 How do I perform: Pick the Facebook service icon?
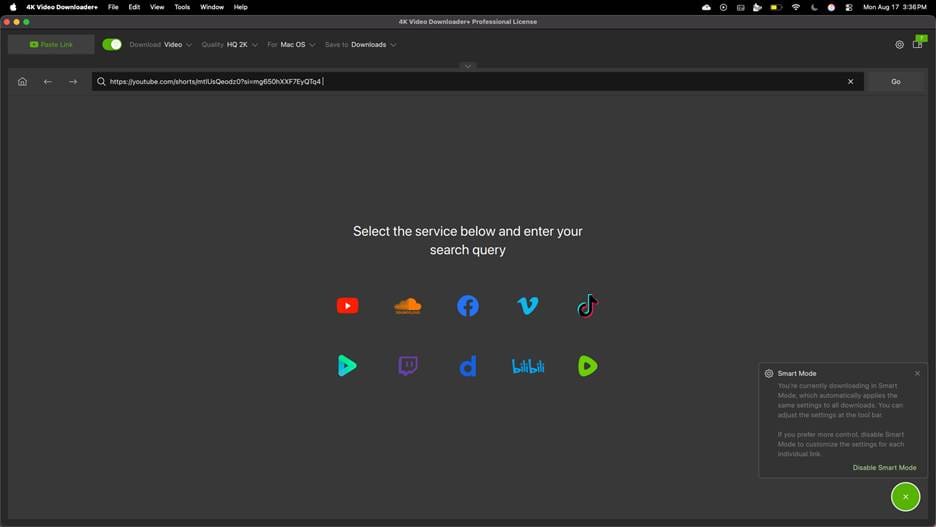point(468,306)
